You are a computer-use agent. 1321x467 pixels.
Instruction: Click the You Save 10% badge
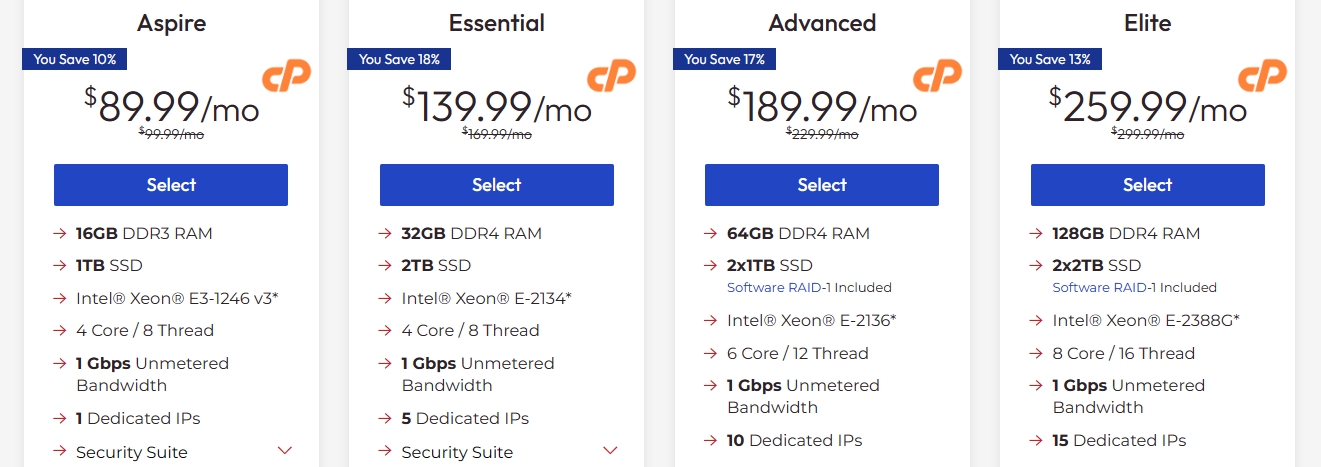(x=75, y=59)
